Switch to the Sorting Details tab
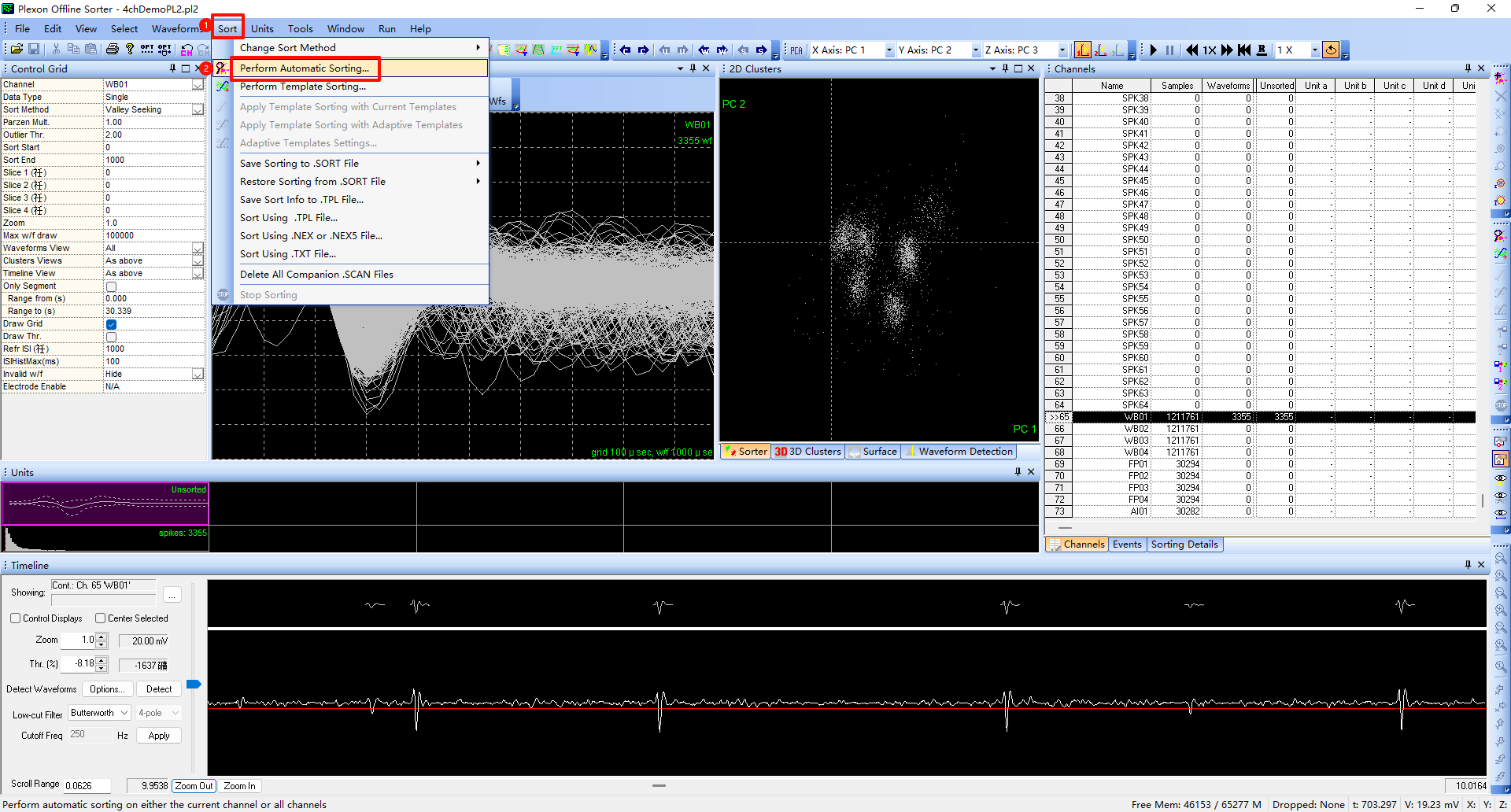The height and width of the screenshot is (812, 1511). 1184,544
